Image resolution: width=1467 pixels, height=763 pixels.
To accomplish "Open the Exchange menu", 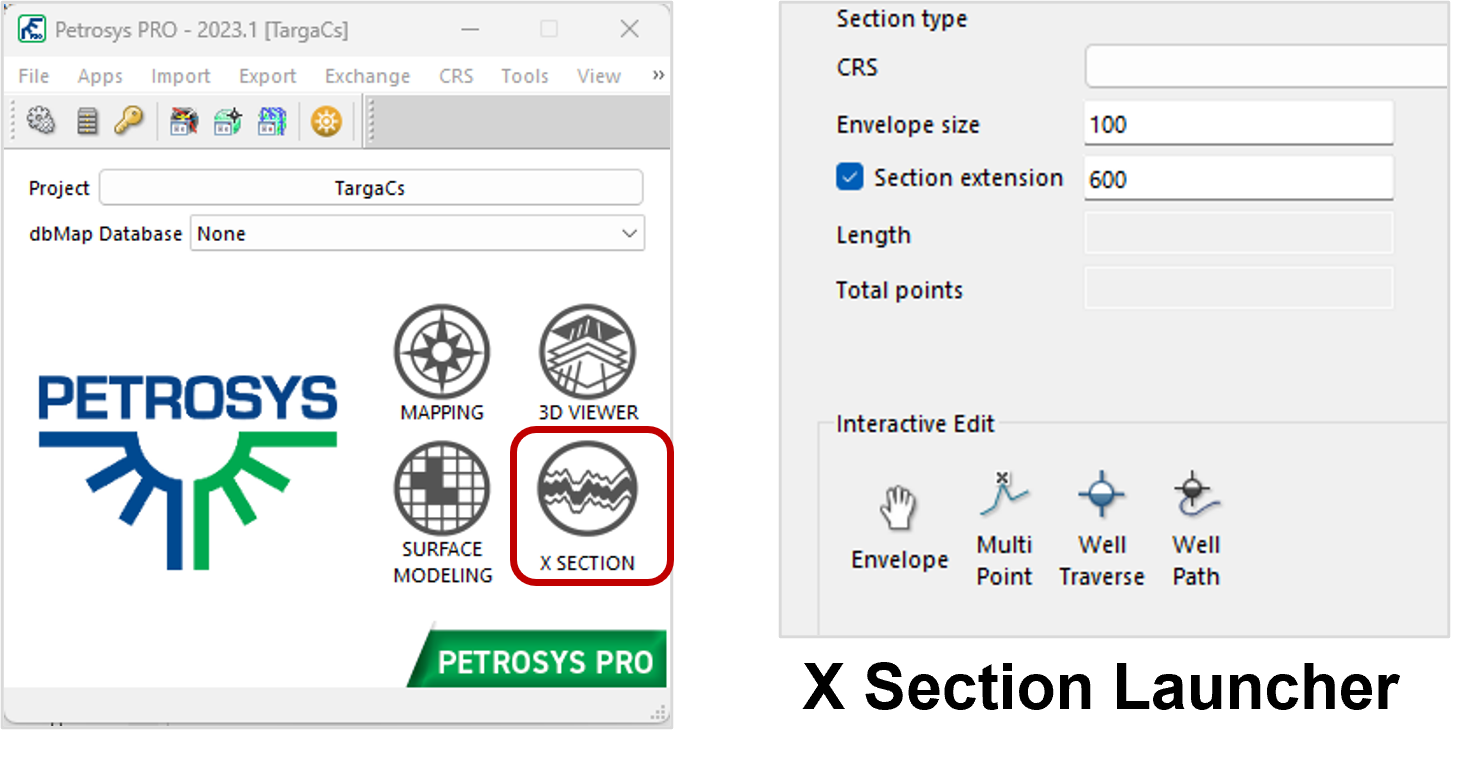I will pos(367,76).
